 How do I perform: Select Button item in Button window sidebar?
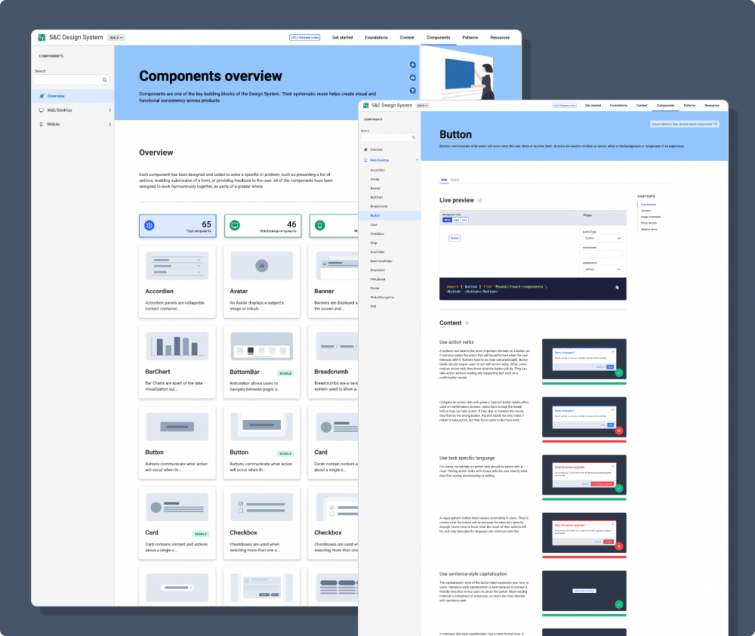(x=390, y=216)
